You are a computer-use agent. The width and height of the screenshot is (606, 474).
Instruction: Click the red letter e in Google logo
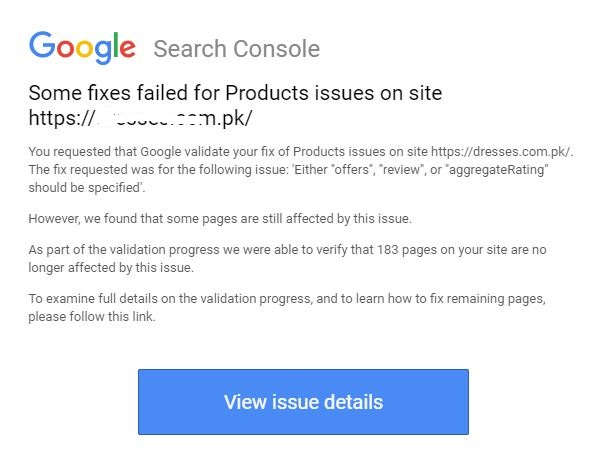(x=127, y=48)
